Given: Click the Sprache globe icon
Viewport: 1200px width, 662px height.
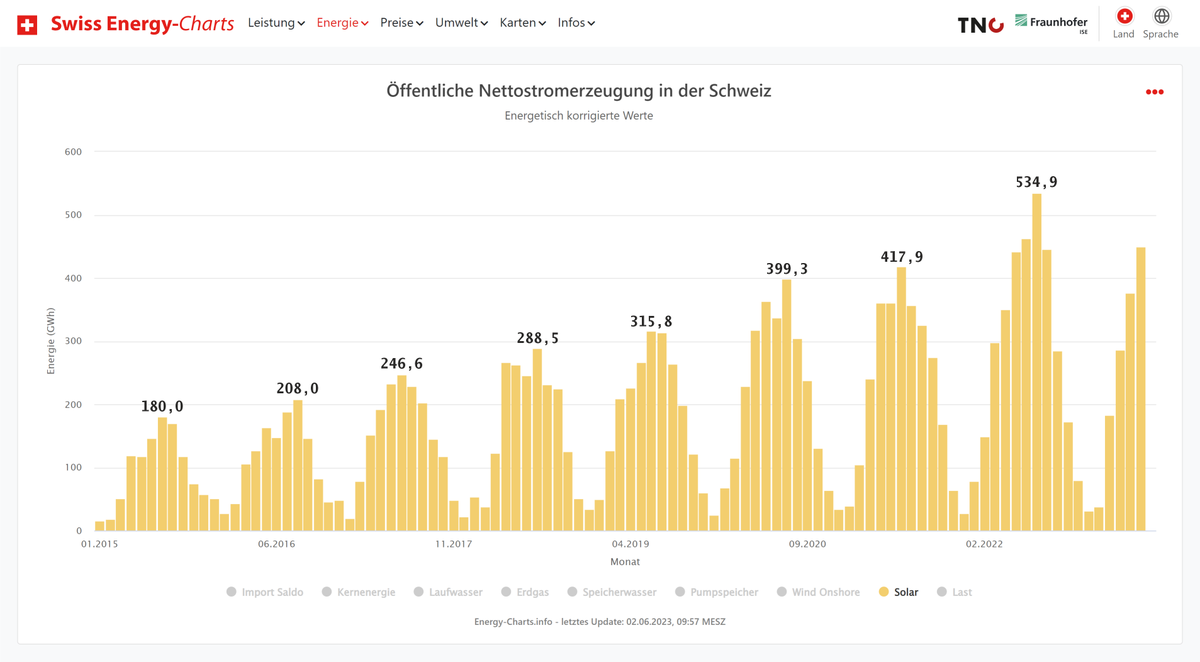Looking at the screenshot, I should coord(1160,18).
